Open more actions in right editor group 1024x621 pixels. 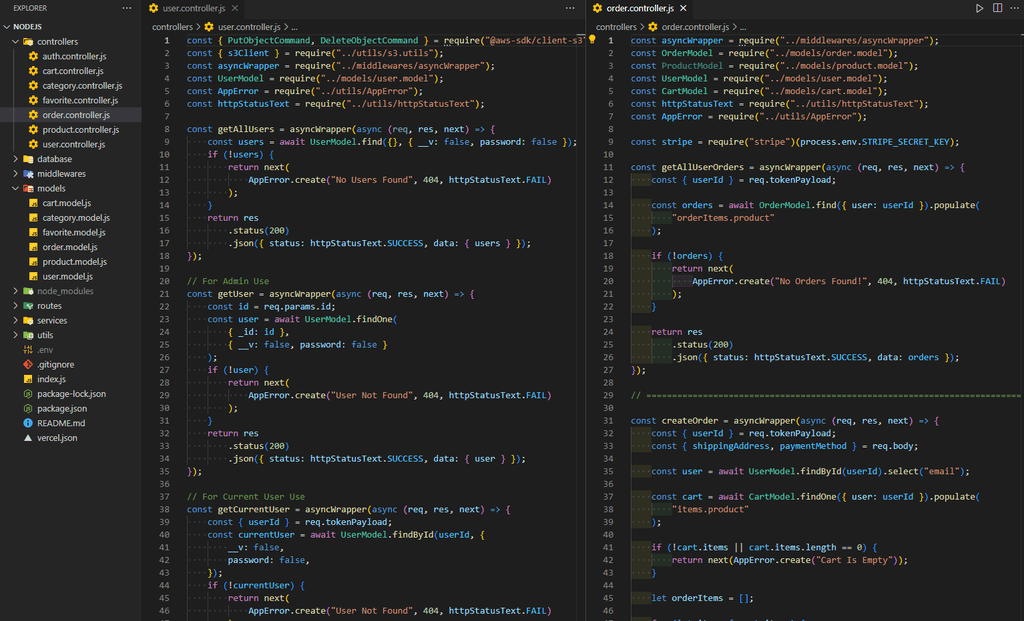click(x=1014, y=8)
